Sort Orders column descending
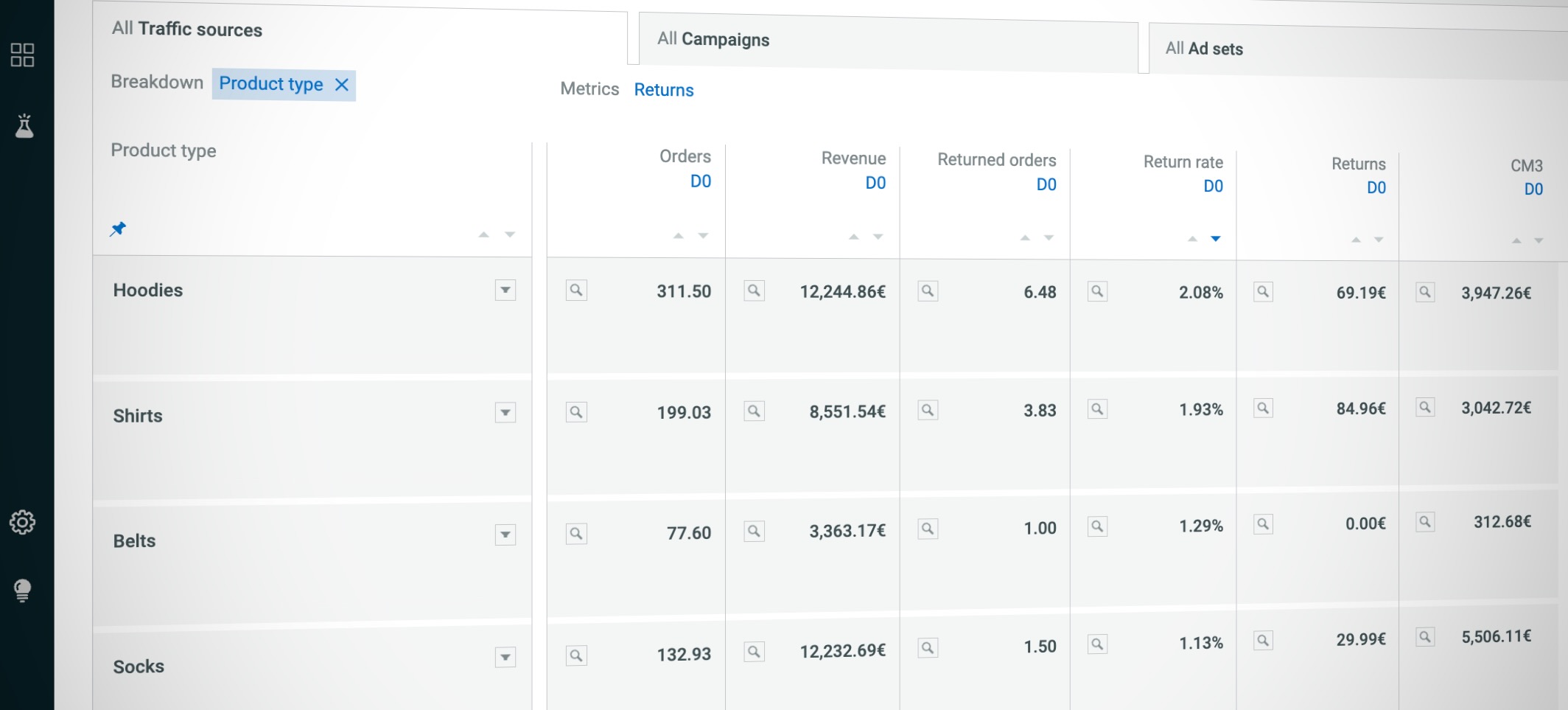 pyautogui.click(x=704, y=236)
